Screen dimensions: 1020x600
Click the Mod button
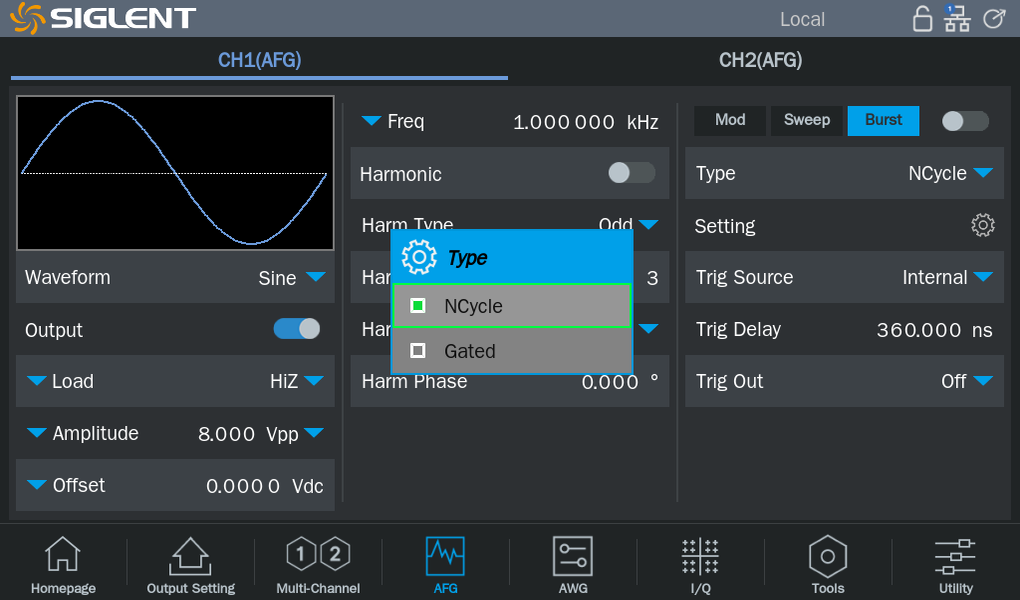coord(730,120)
